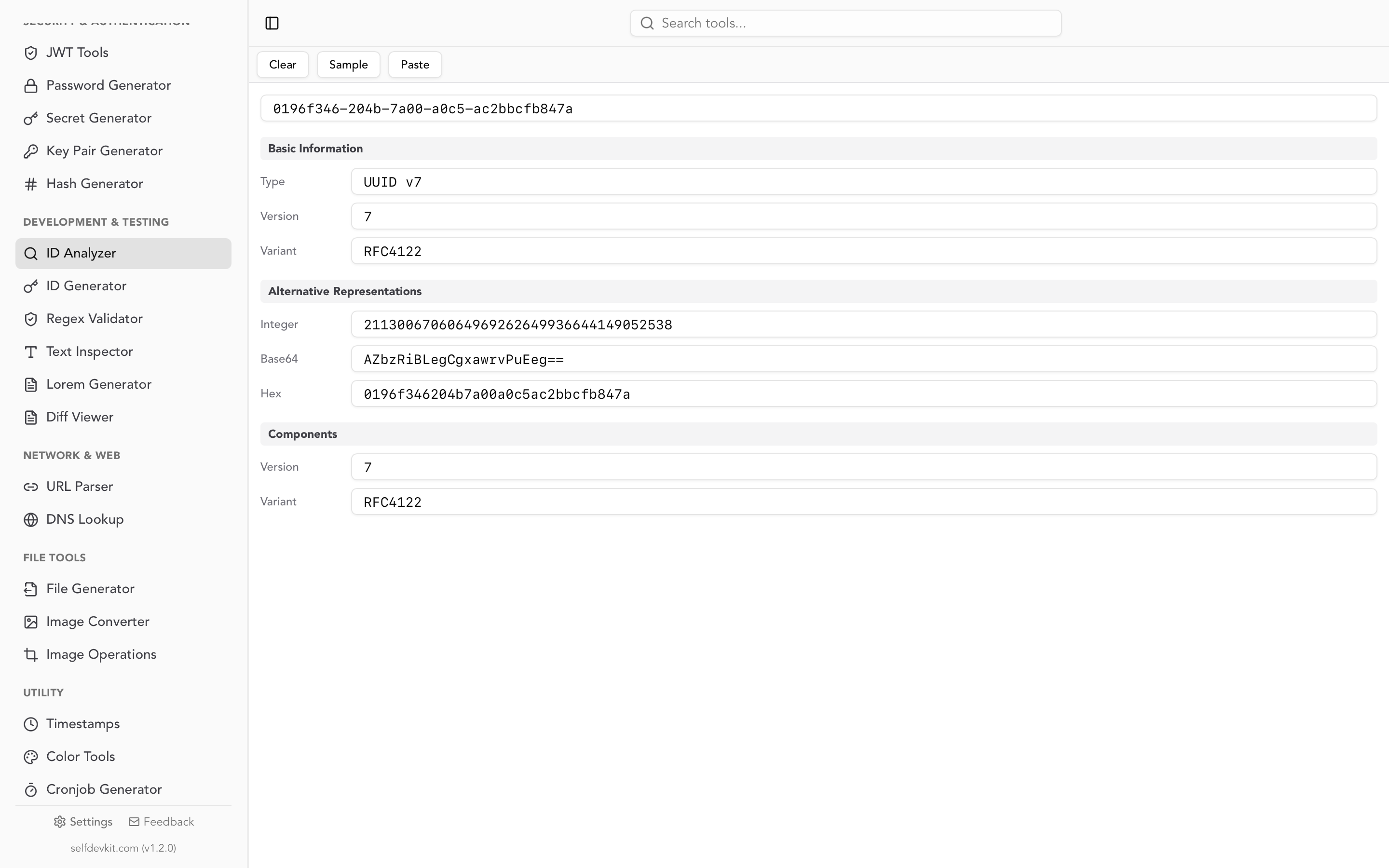Click the URL Parser link icon
The width and height of the screenshot is (1389, 868).
[x=31, y=486]
